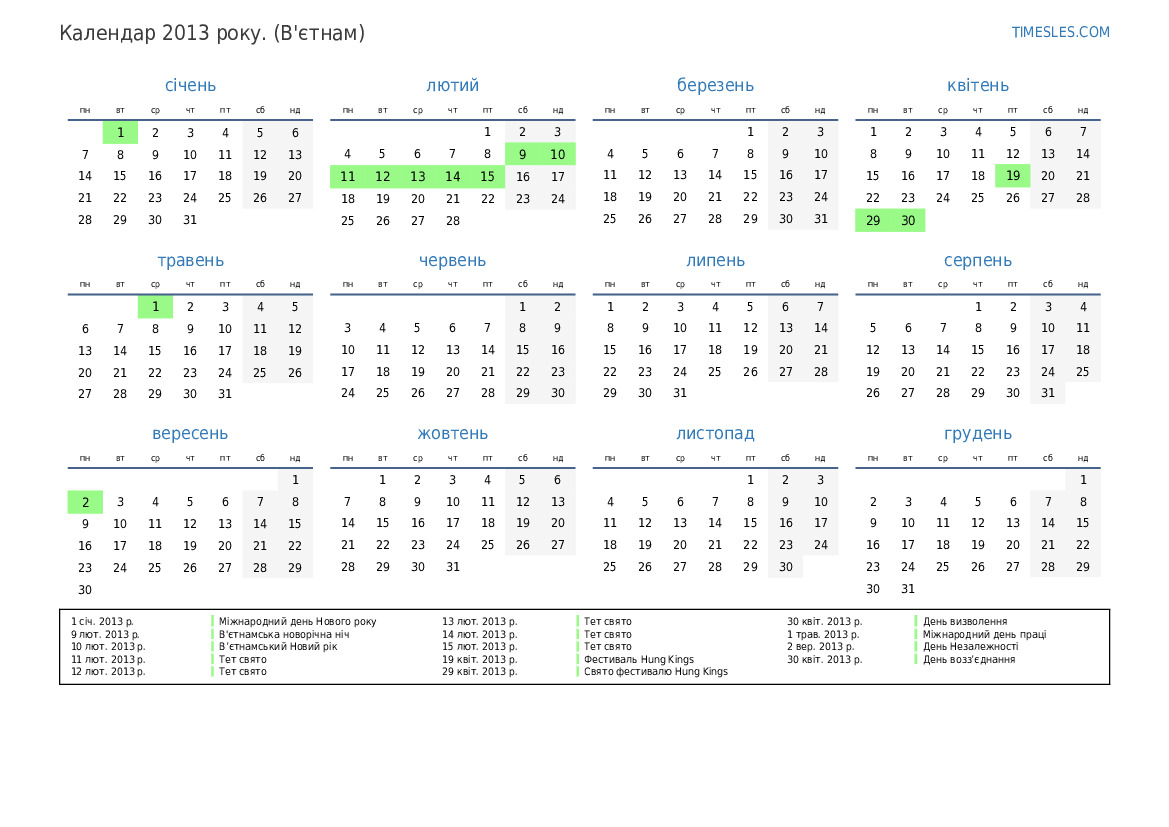Click highlighted 12 in лютий
Screen dimensions: 1169x827
point(382,177)
